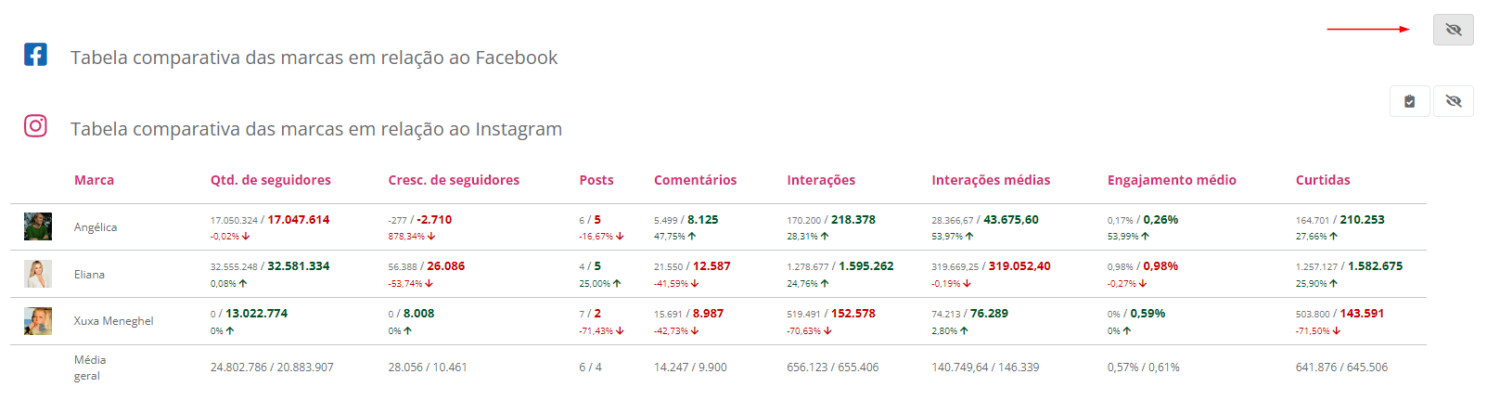Open Eliana's profile picture
The image size is (1500, 400).
coord(38,274)
